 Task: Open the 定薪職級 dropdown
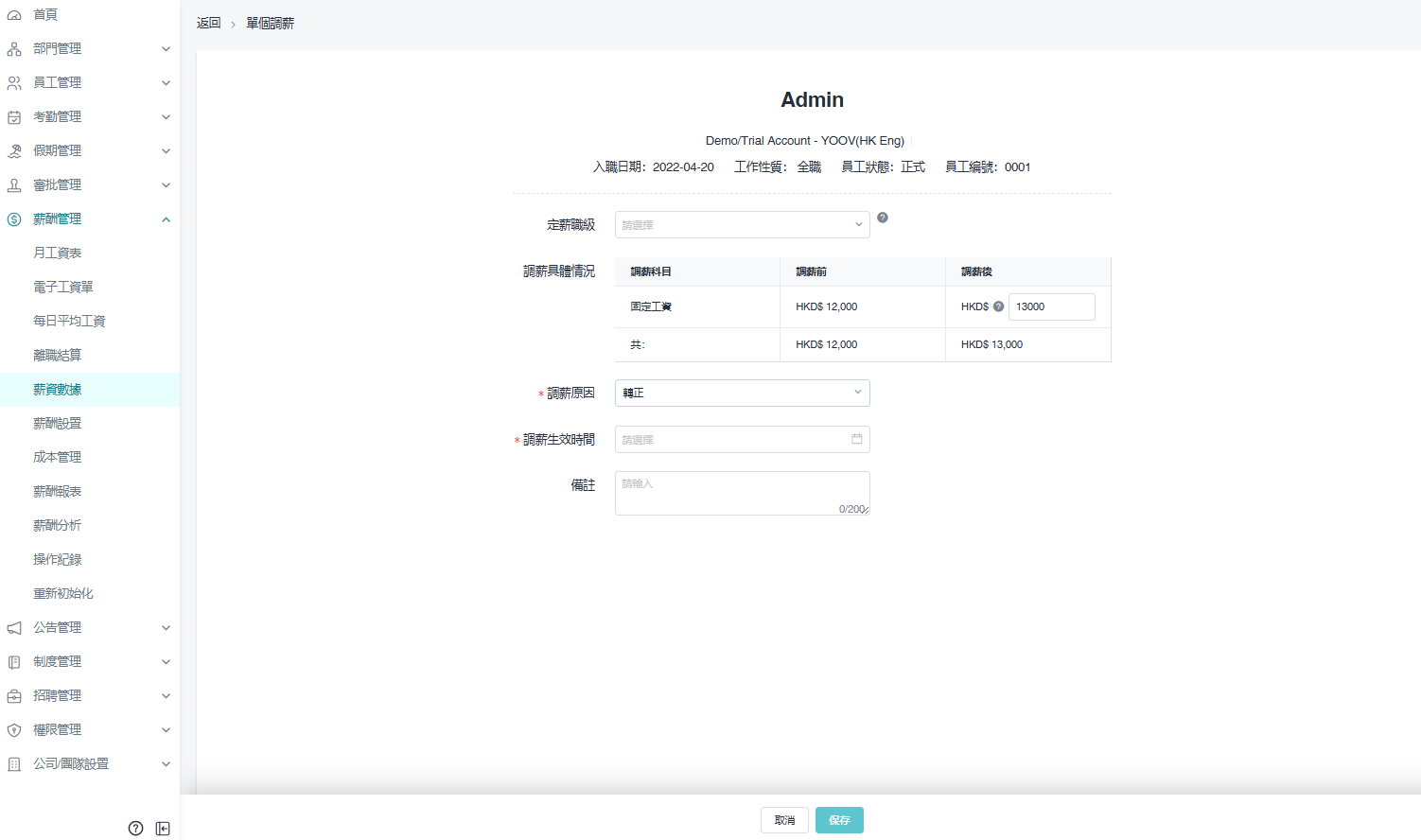pos(742,225)
